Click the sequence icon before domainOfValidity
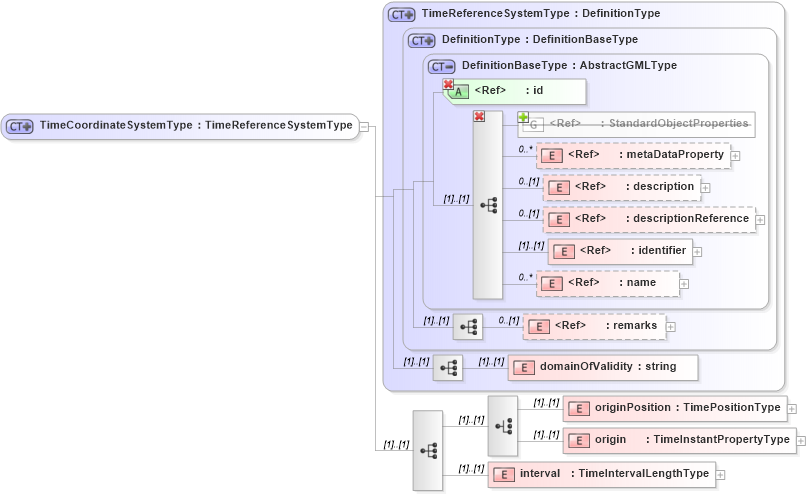806x495 pixels. click(x=448, y=368)
